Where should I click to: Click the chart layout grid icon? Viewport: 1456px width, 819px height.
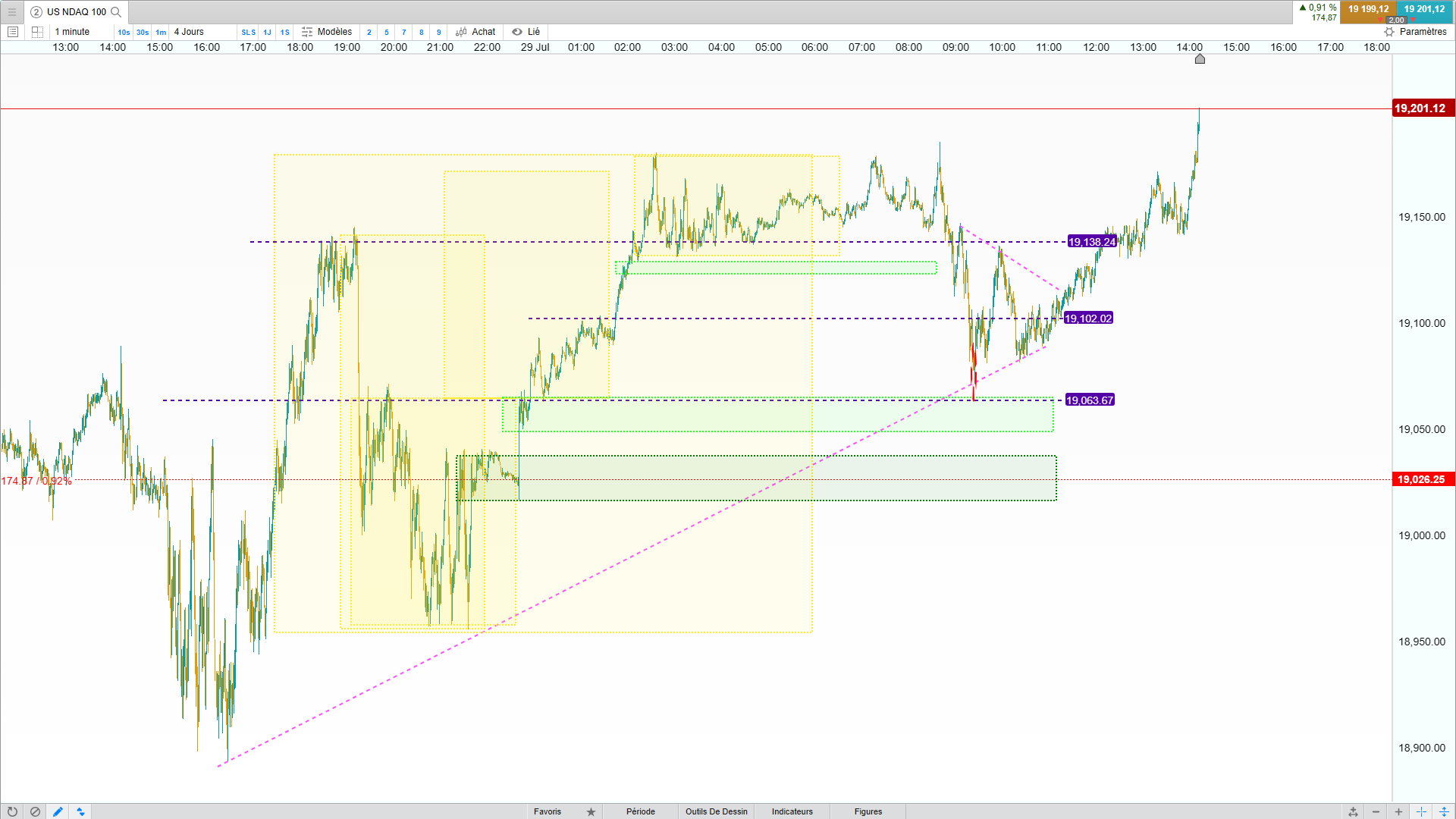[37, 32]
